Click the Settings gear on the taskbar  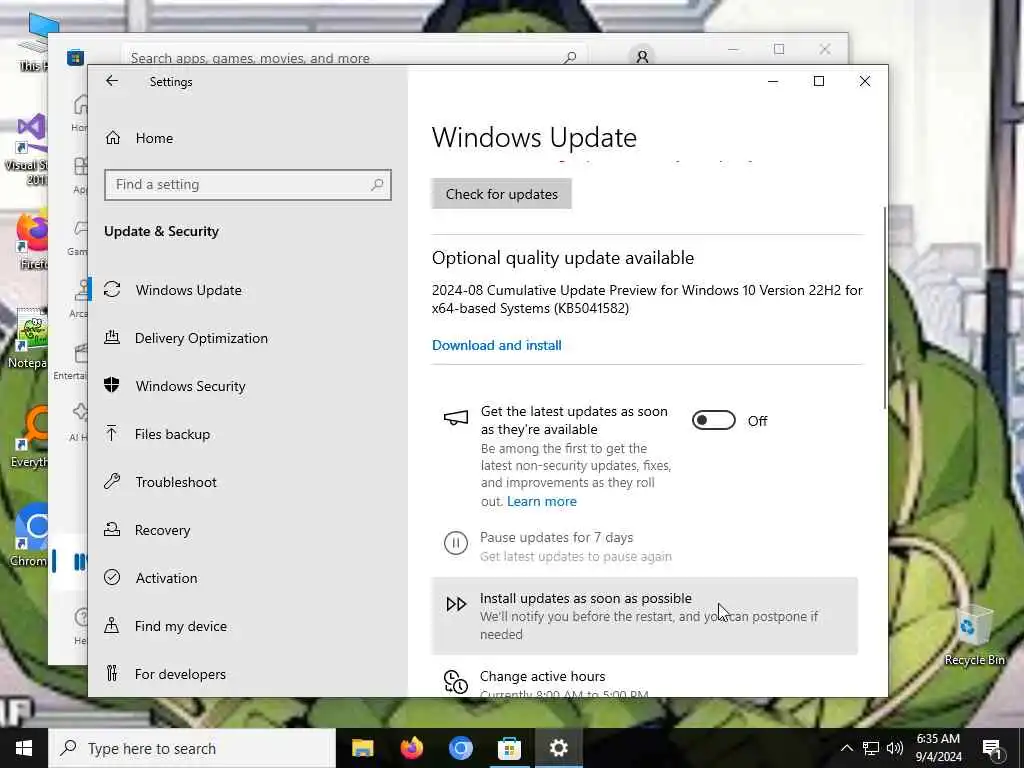tap(558, 748)
